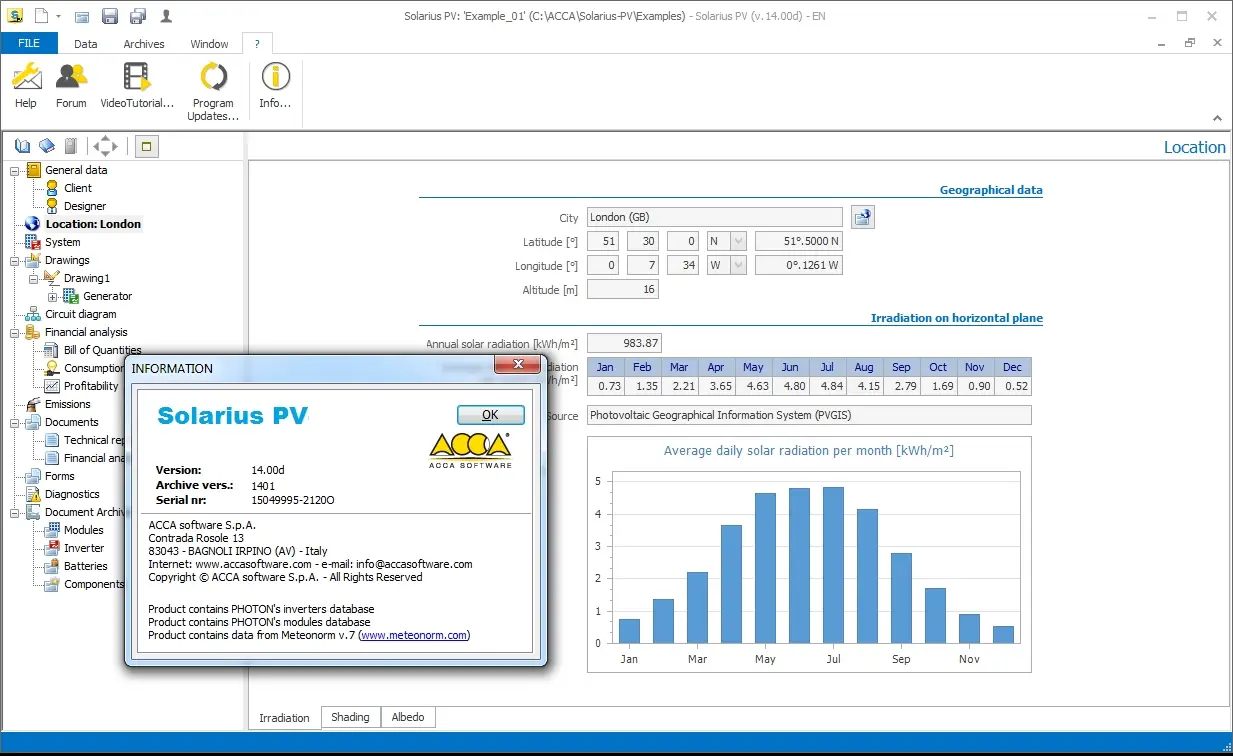This screenshot has width=1233, height=756.
Task: Collapse the Drawings tree node
Action: 15,260
